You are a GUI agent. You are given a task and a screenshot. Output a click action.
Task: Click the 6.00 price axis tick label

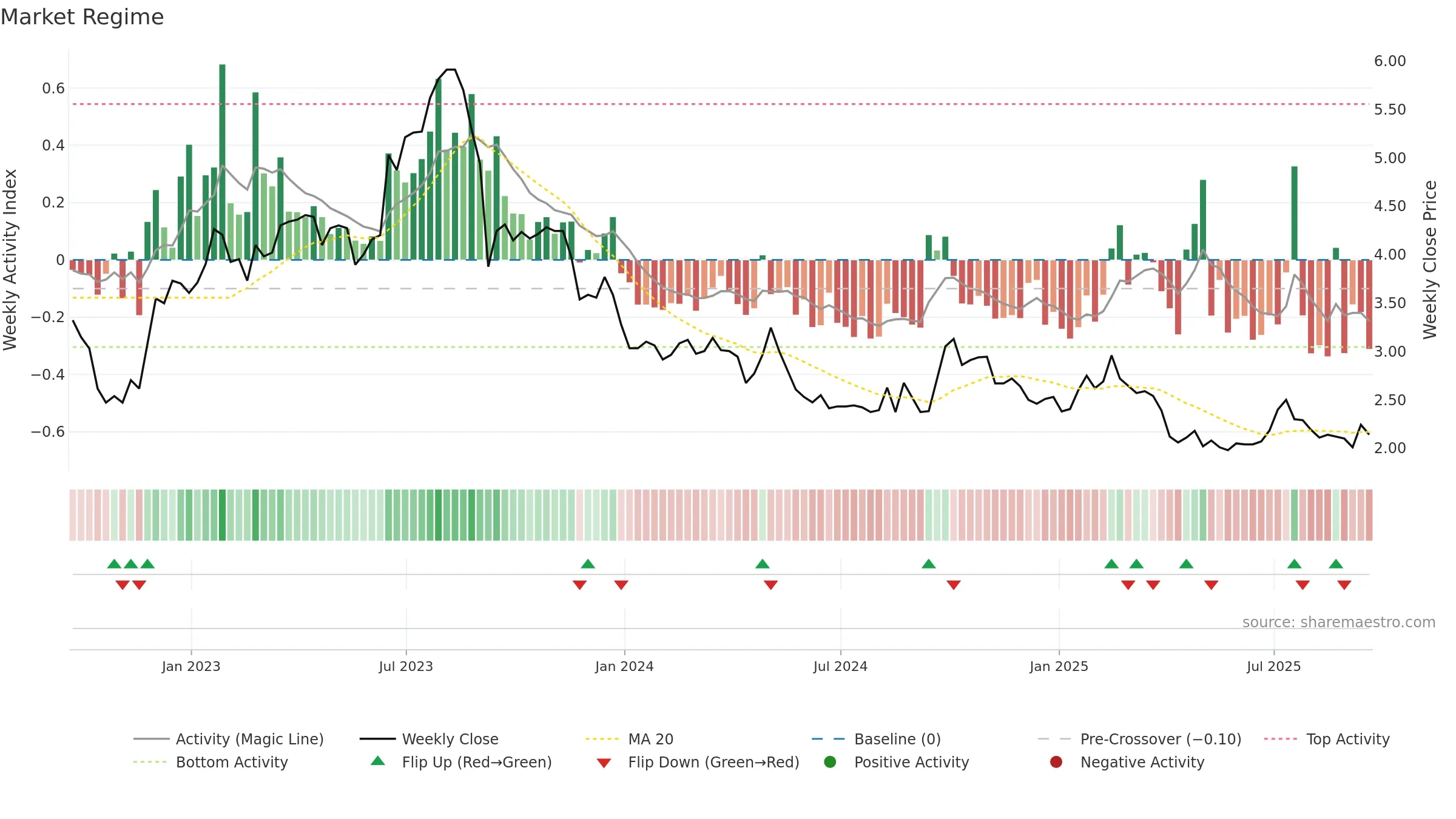[x=1390, y=61]
